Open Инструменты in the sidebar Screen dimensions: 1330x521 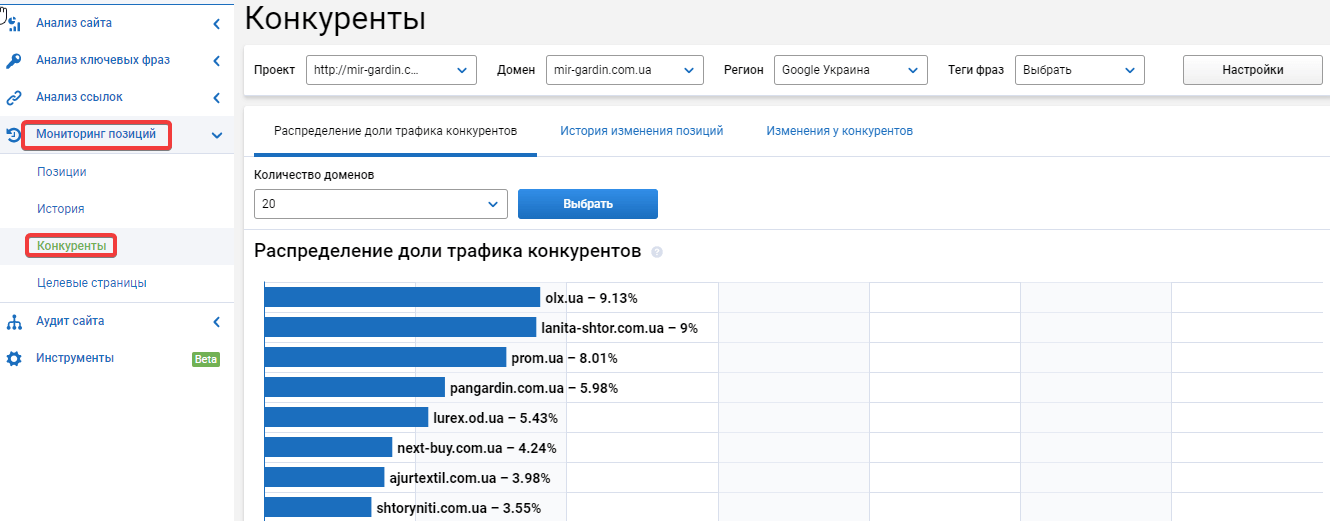point(75,358)
